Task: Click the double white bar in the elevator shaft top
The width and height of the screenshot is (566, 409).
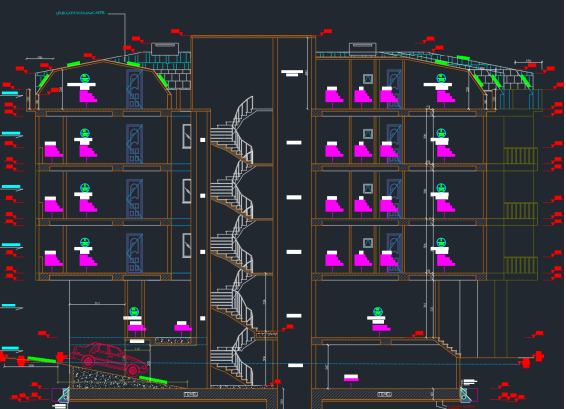Action: point(292,73)
